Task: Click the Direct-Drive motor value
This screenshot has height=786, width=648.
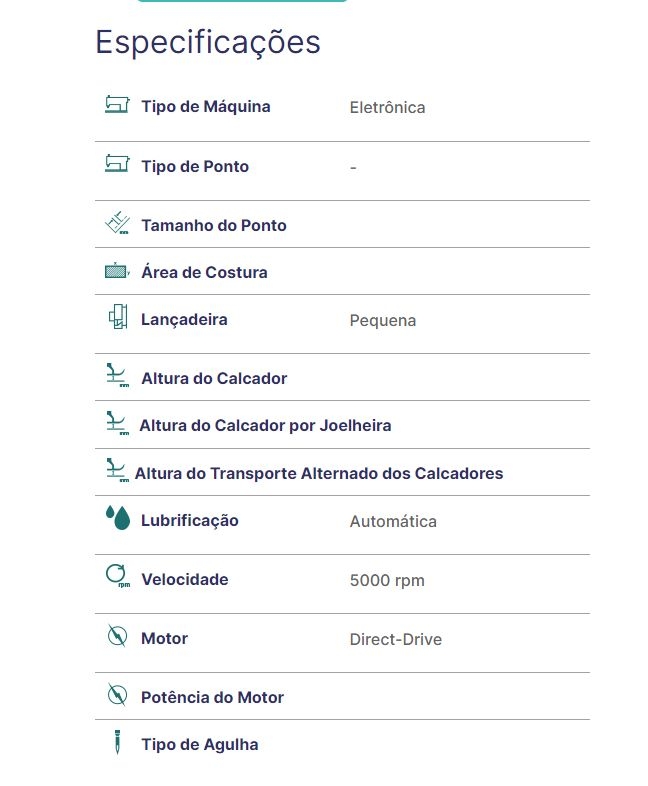Action: click(395, 639)
